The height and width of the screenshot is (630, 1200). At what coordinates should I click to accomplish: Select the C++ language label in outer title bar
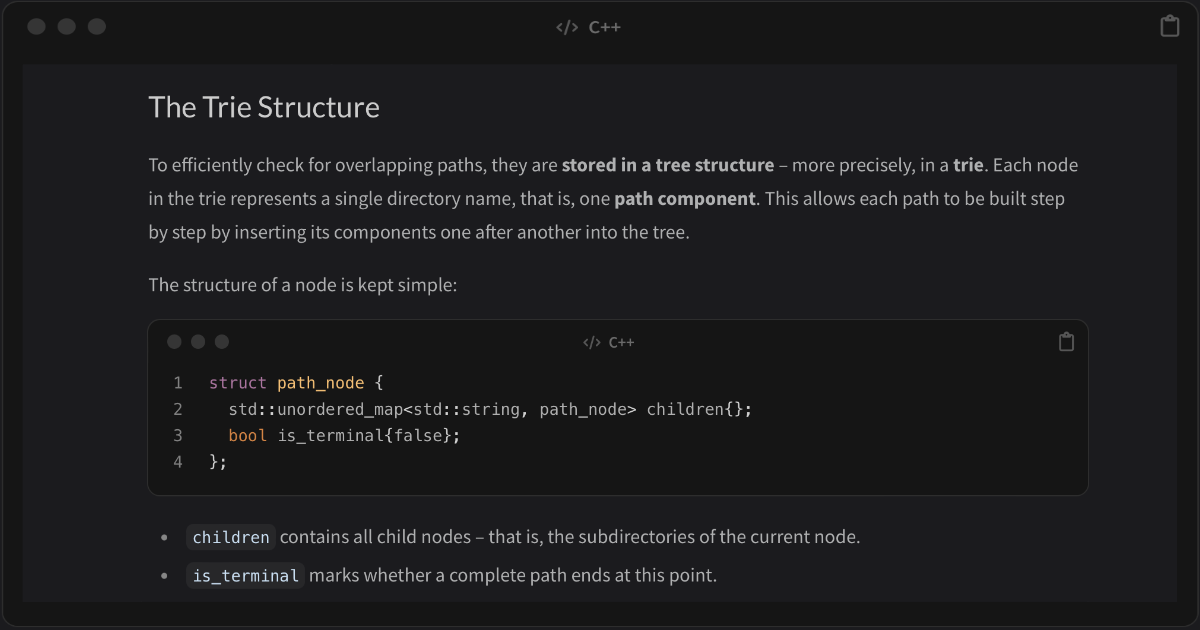tap(604, 27)
